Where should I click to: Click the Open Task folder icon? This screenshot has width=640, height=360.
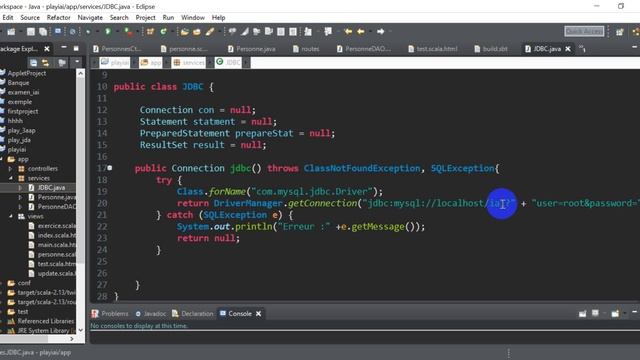(197, 31)
